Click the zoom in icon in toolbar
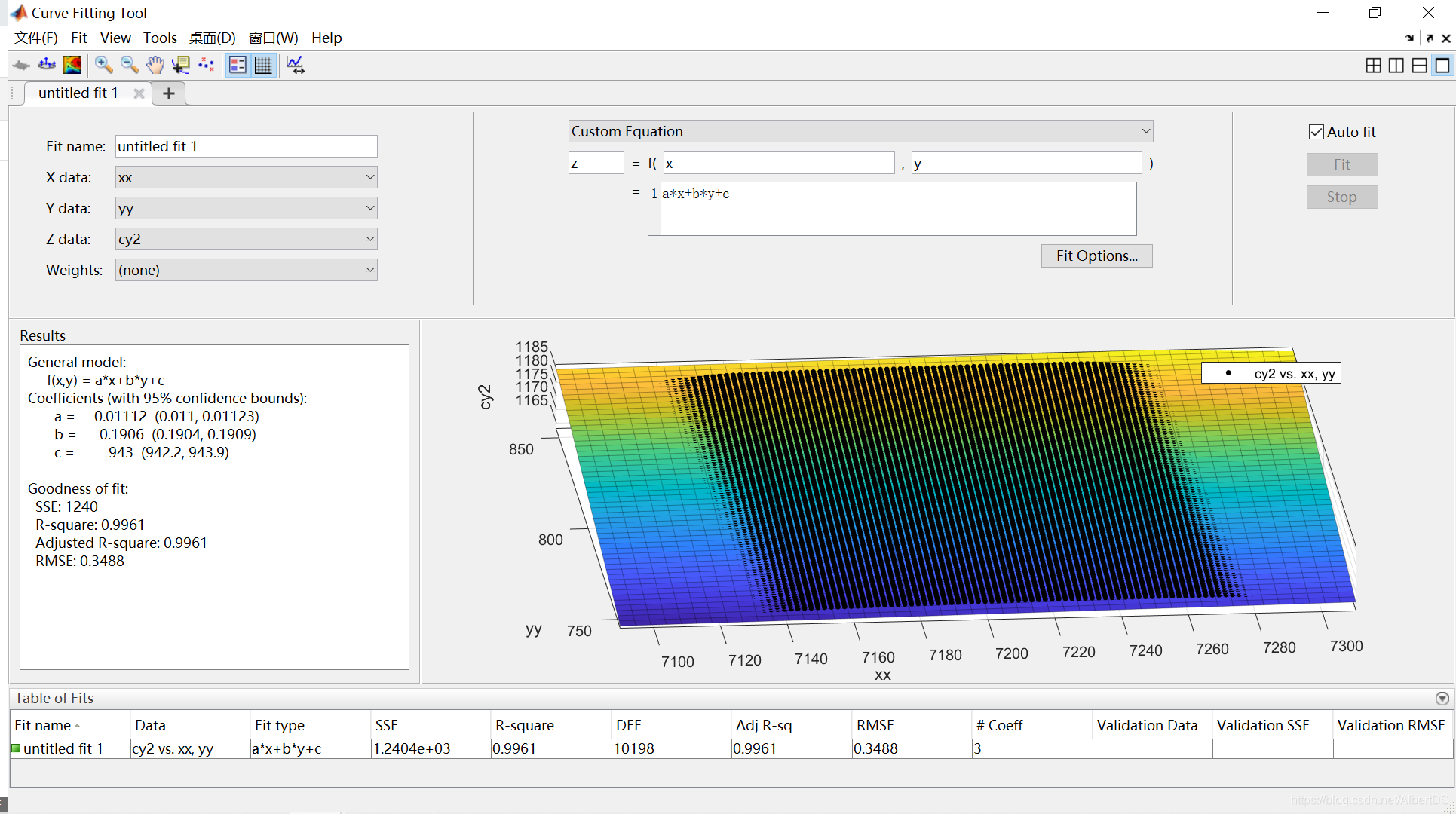 [103, 63]
